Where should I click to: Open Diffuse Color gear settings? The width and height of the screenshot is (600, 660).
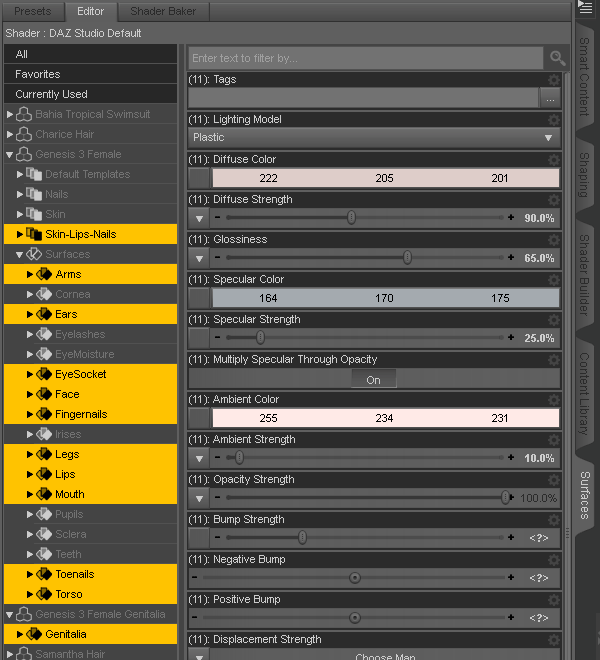[554, 160]
